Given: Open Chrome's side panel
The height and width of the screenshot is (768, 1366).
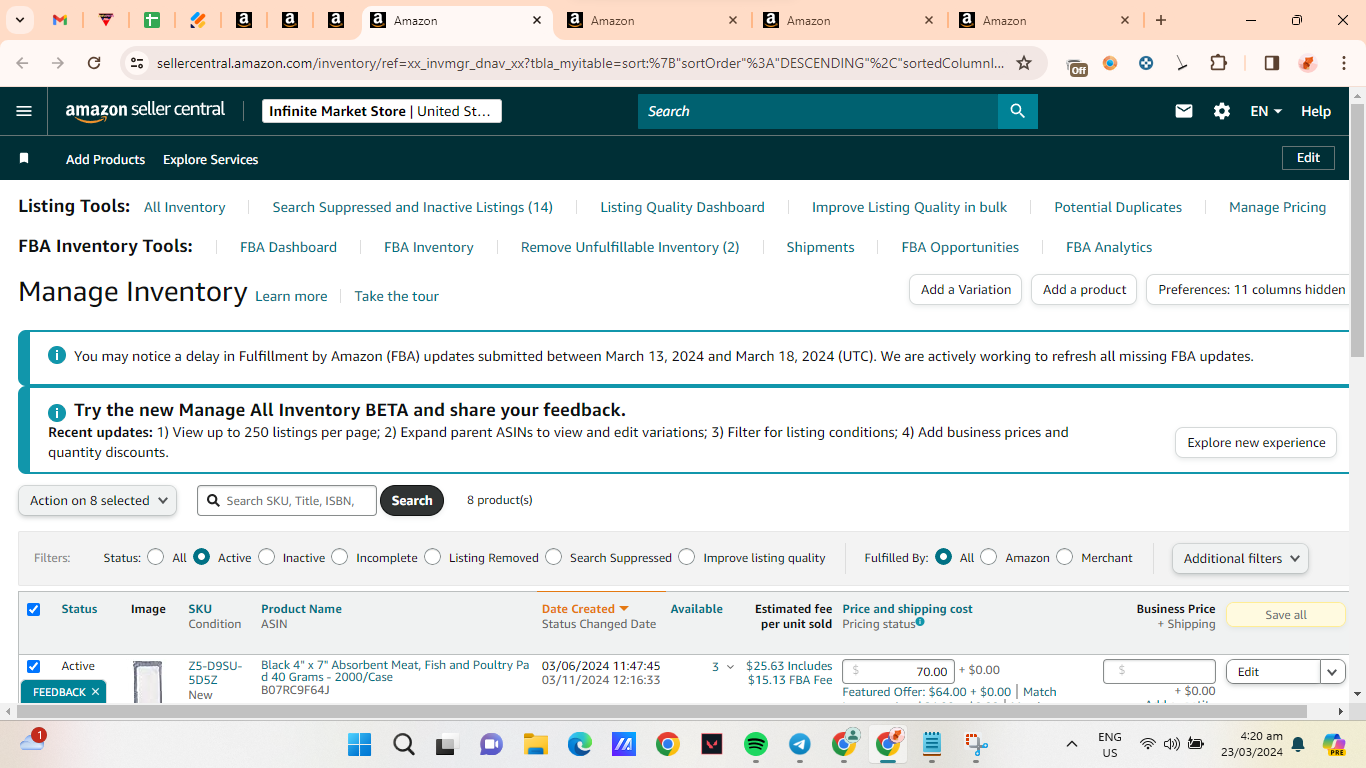Looking at the screenshot, I should pyautogui.click(x=1271, y=63).
